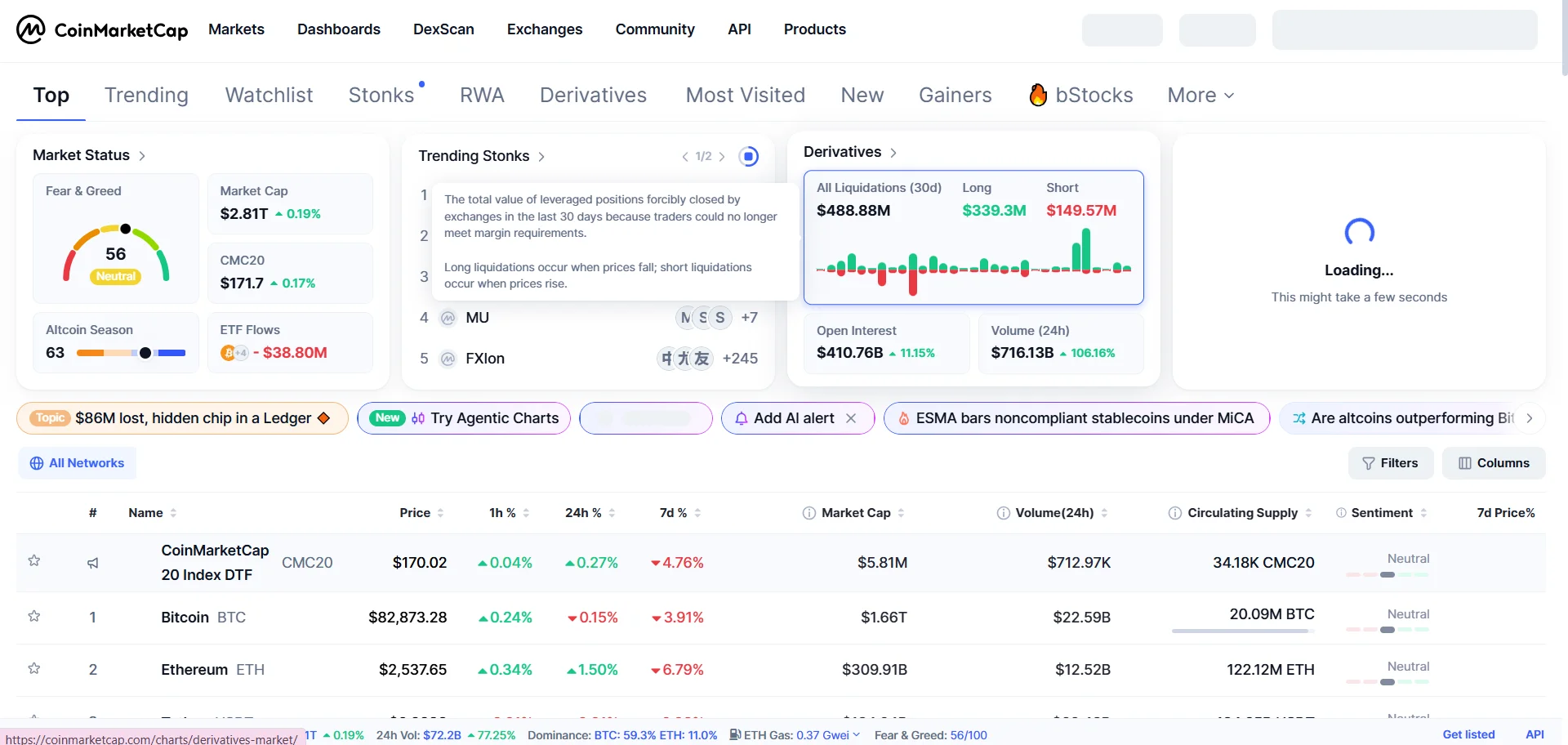
Task: Click the megaphone icon in CMC20 row
Action: tap(93, 563)
